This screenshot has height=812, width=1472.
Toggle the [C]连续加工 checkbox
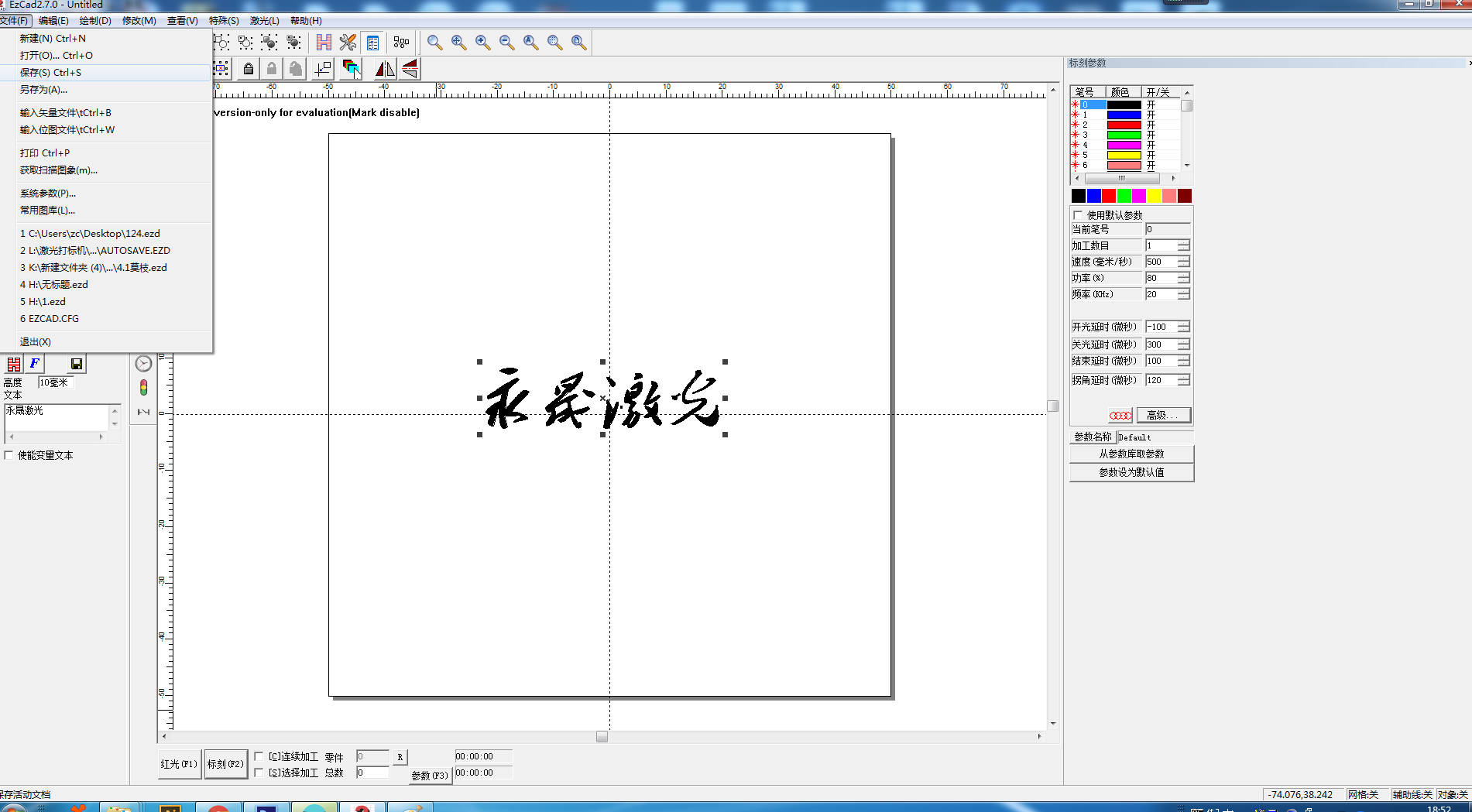click(x=259, y=756)
